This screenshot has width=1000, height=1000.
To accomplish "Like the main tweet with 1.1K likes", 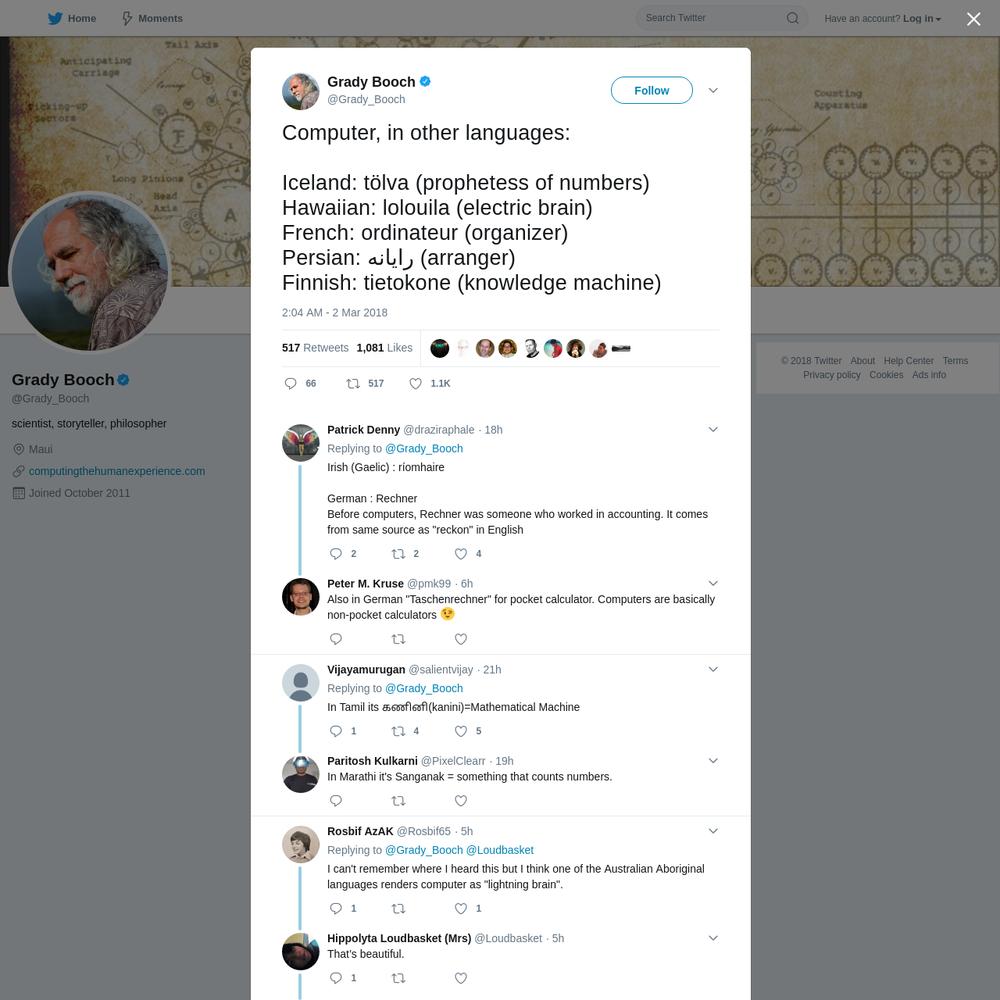I will (x=415, y=383).
